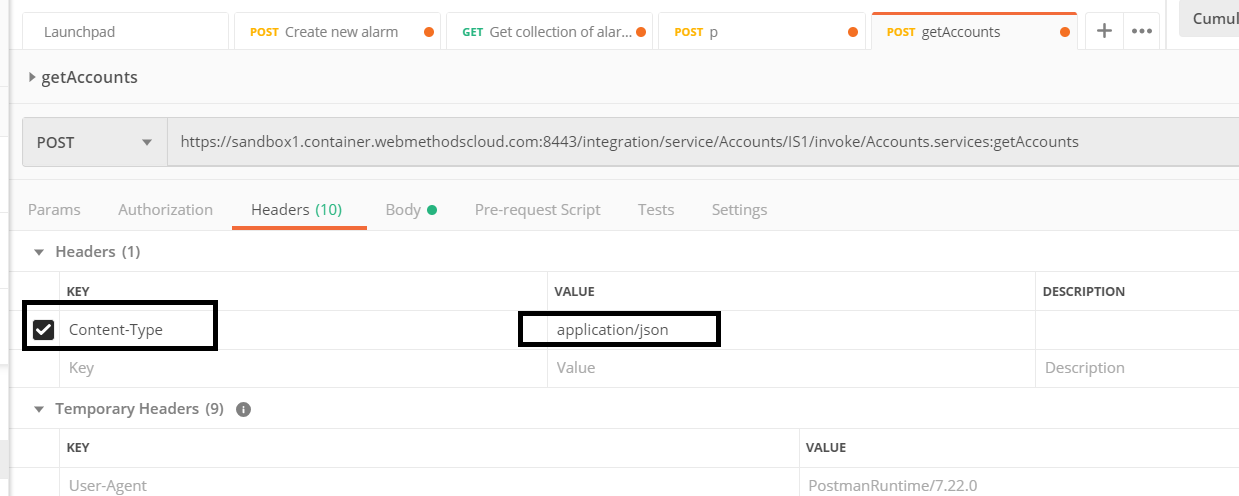Image resolution: width=1239 pixels, height=496 pixels.
Task: Click unsaved dot on getAccounts tab
Action: pyautogui.click(x=1066, y=32)
